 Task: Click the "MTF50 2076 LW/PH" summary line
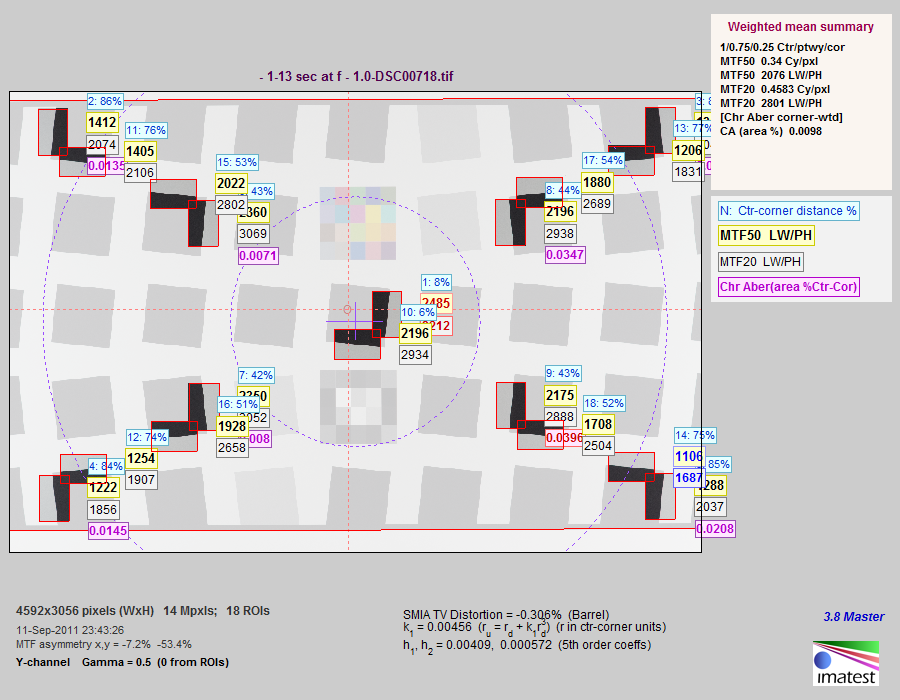pos(770,75)
